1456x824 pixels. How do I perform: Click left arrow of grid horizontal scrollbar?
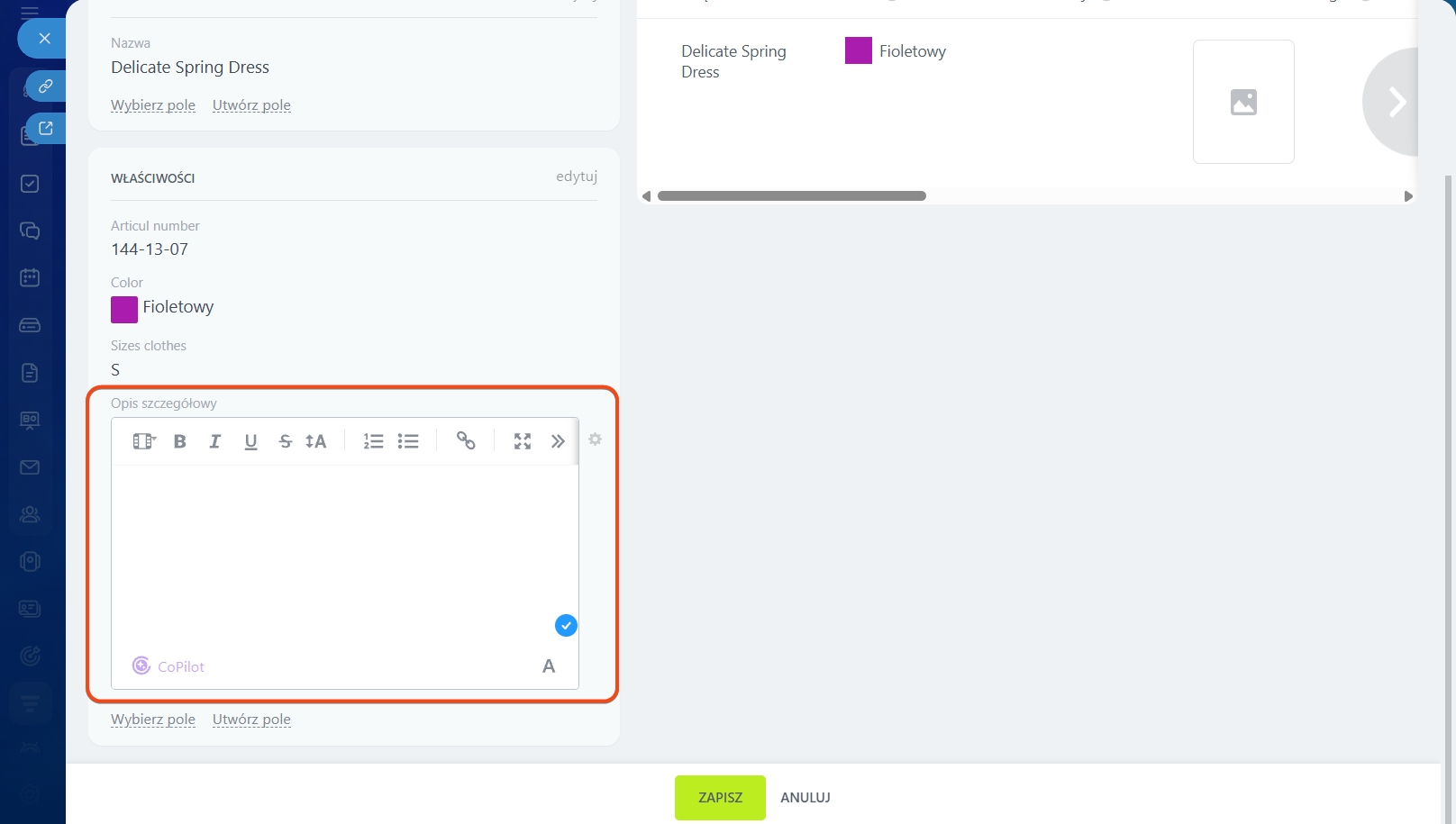click(646, 196)
